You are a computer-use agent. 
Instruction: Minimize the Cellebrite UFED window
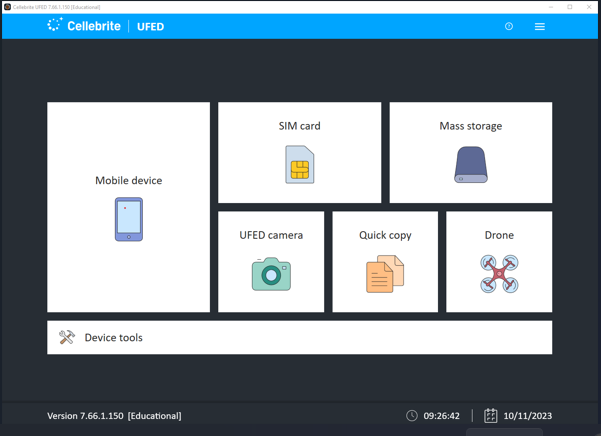pyautogui.click(x=551, y=7)
